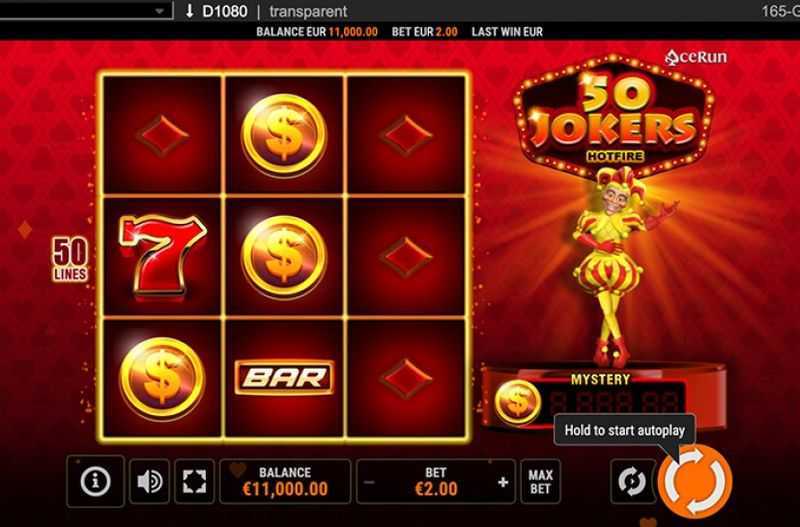The image size is (800, 527).
Task: Click the D1080 download arrow
Action: pyautogui.click(x=189, y=11)
